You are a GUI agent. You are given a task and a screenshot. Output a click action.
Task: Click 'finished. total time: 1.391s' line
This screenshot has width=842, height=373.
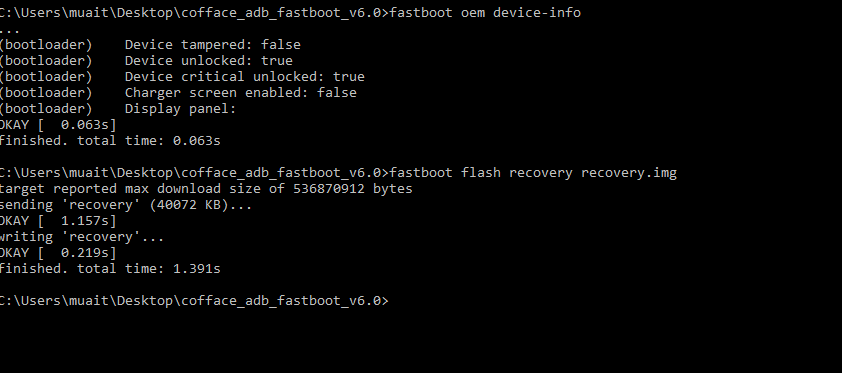coord(110,269)
